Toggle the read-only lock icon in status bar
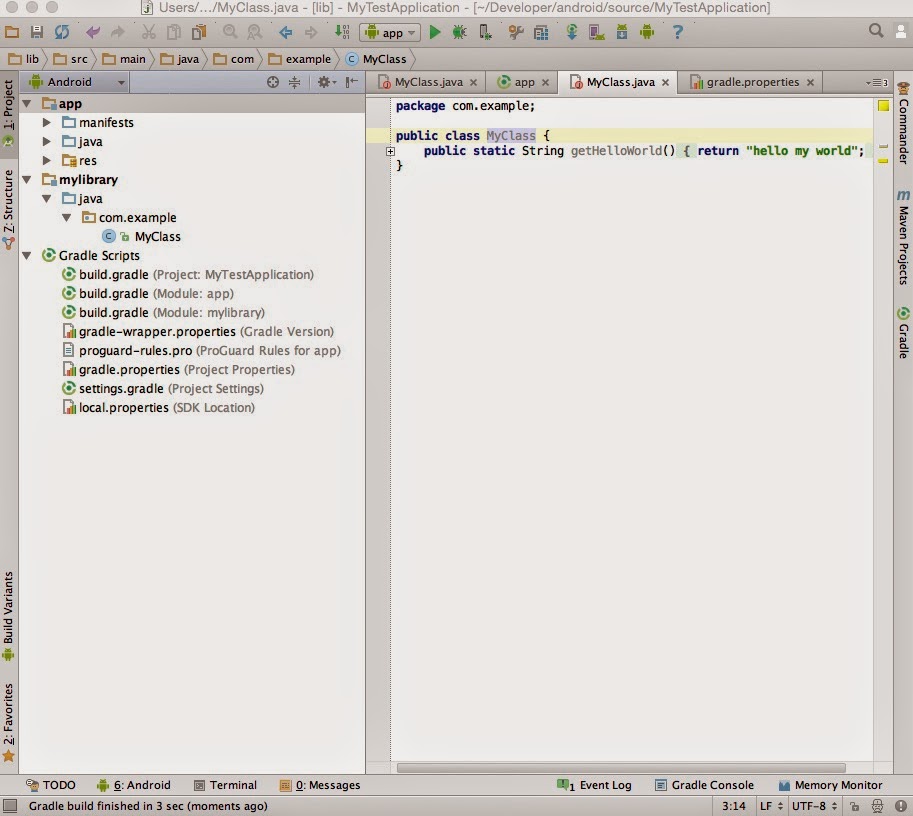 point(854,806)
